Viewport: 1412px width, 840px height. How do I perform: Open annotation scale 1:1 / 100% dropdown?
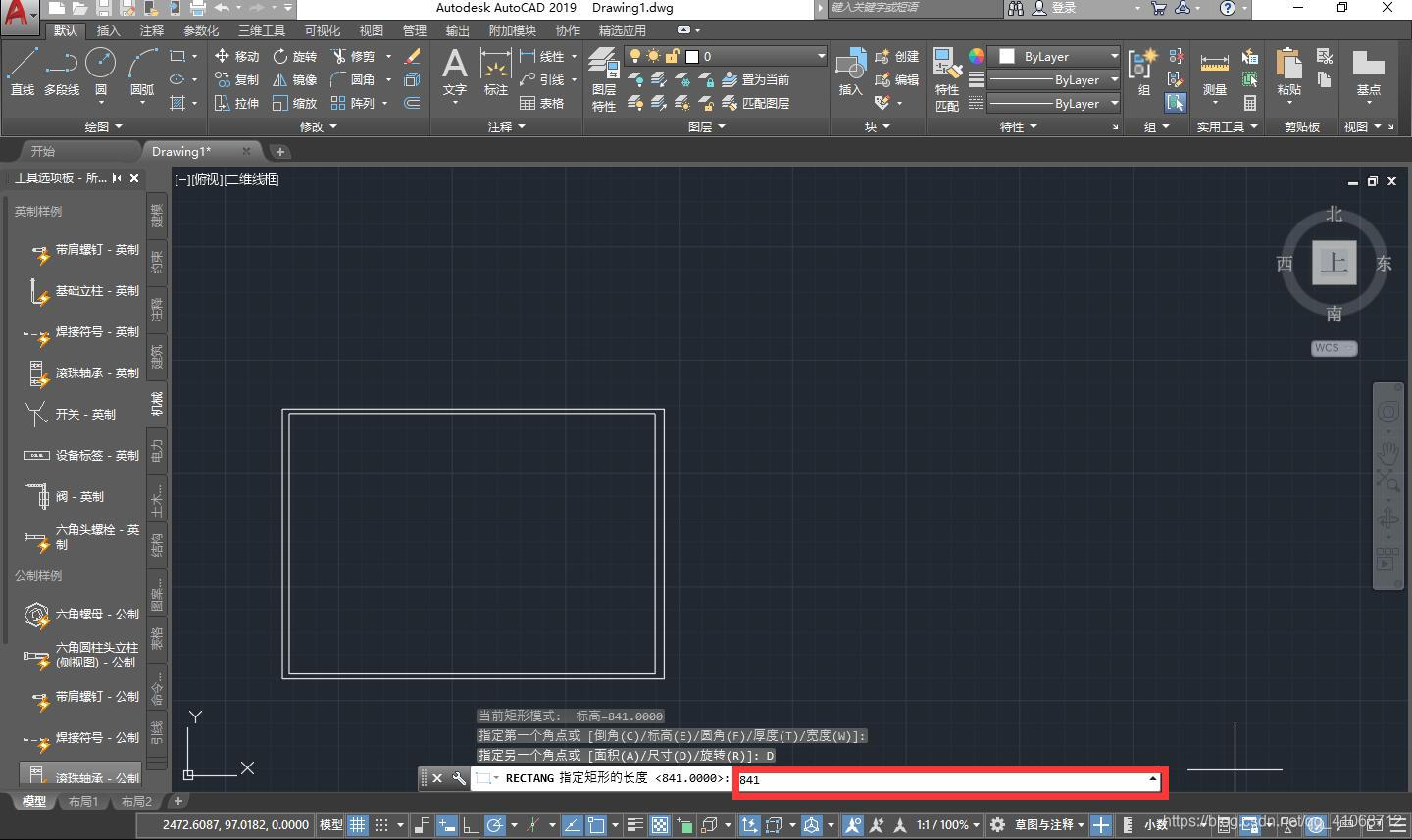(x=947, y=825)
